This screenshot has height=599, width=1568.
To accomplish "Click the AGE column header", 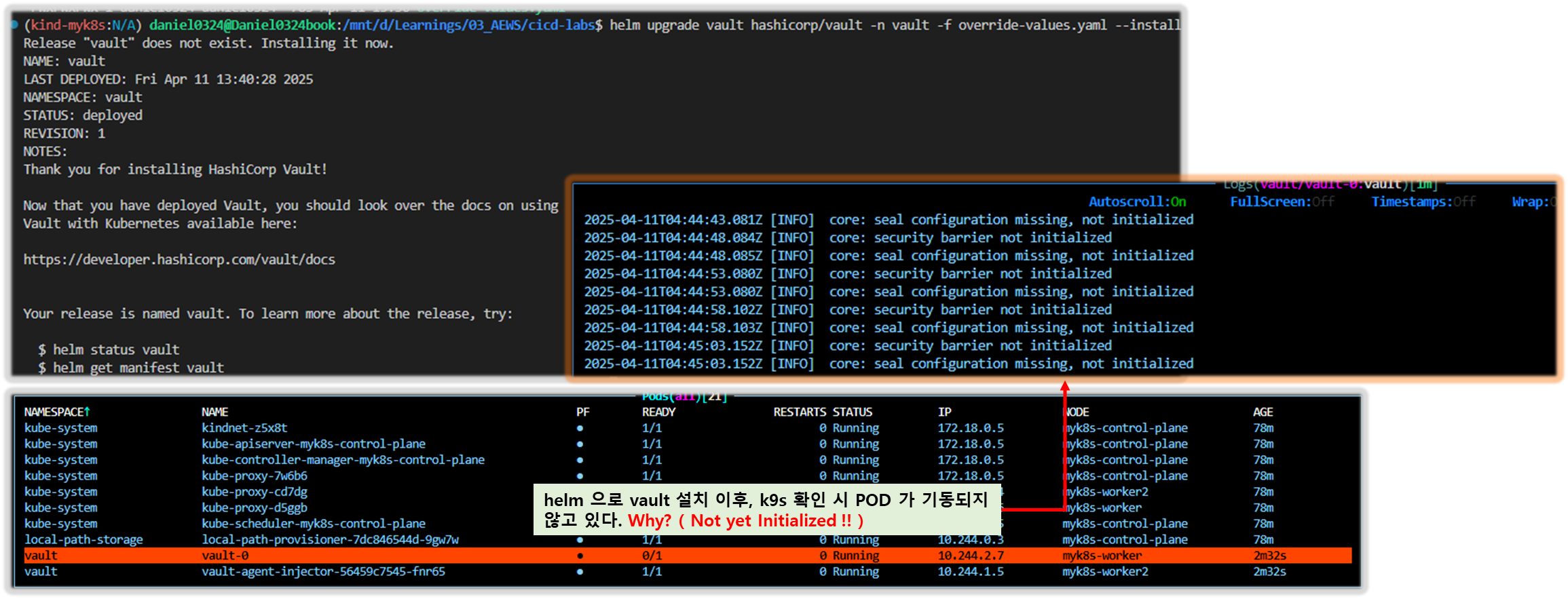I will pos(1263,412).
